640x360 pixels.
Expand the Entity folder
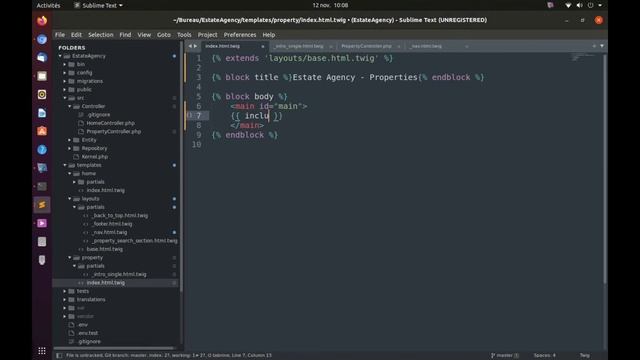pos(70,140)
